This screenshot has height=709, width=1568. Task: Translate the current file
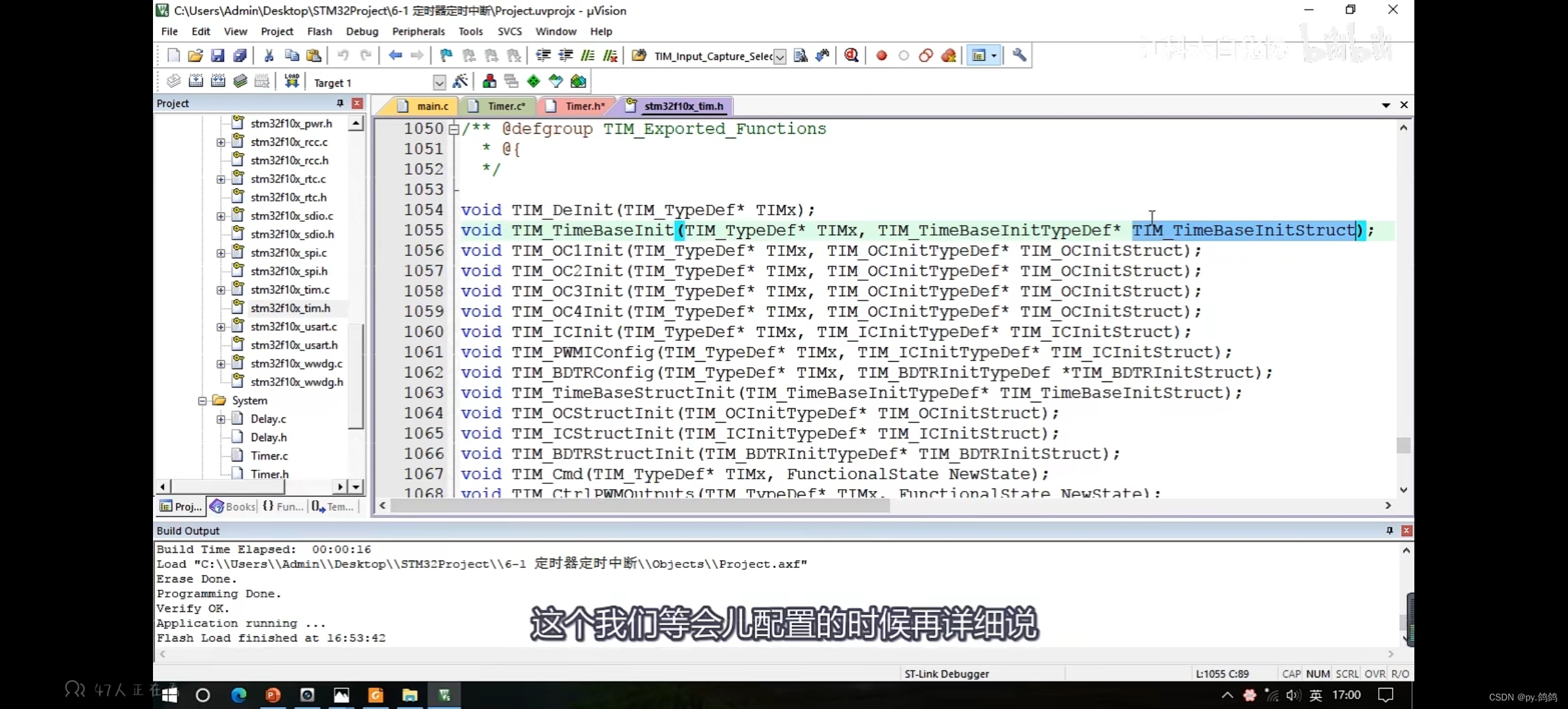point(173,81)
